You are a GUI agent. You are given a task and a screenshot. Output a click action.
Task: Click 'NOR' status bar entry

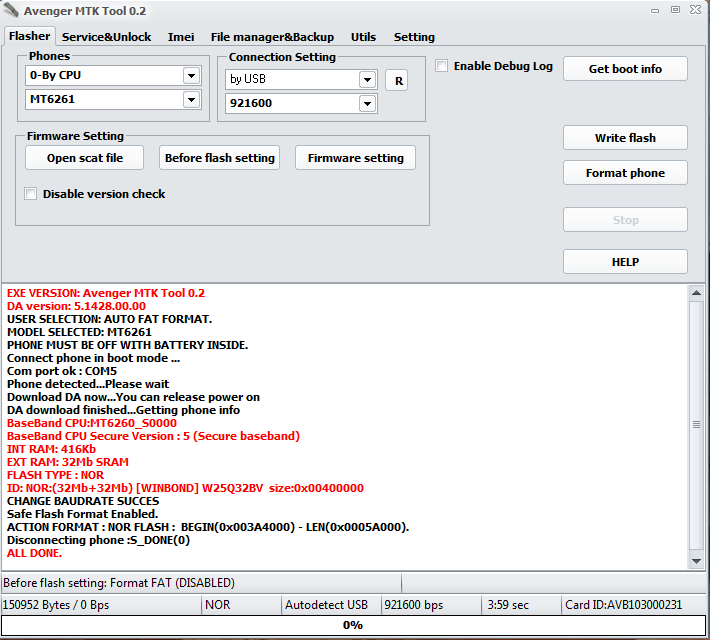tap(218, 605)
